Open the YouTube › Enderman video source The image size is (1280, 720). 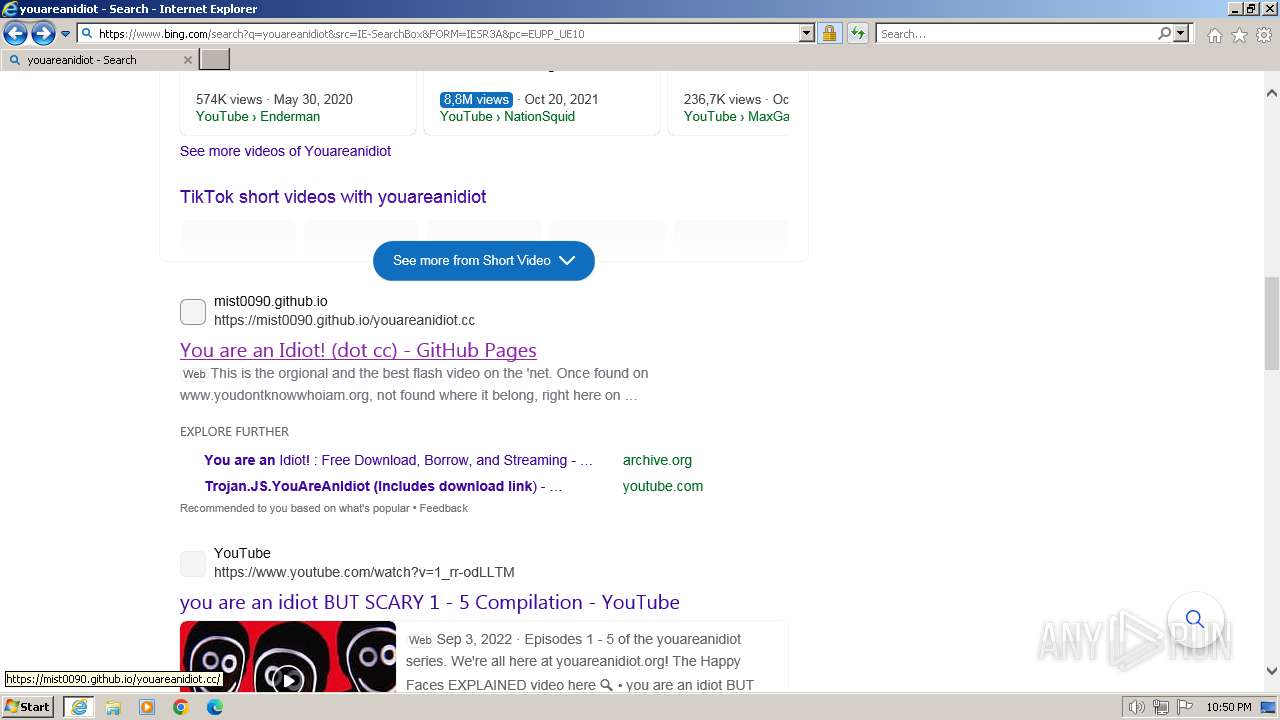click(258, 116)
